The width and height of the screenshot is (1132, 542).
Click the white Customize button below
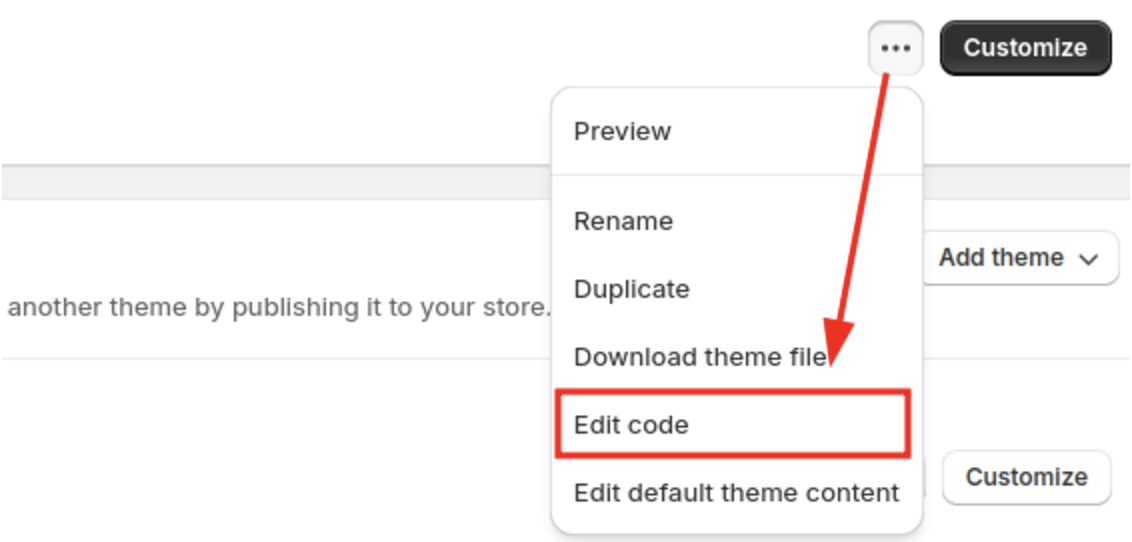click(1027, 477)
